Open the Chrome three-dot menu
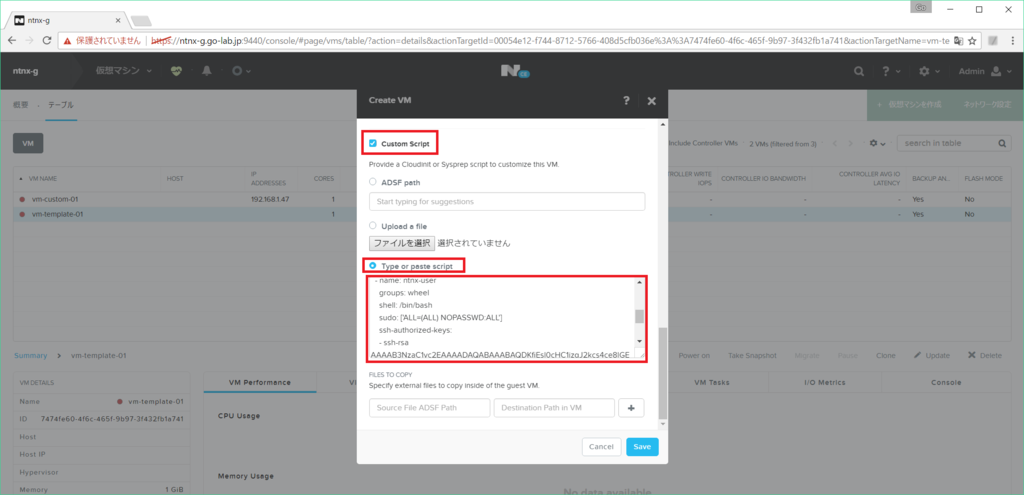The width and height of the screenshot is (1024, 495). click(1012, 40)
